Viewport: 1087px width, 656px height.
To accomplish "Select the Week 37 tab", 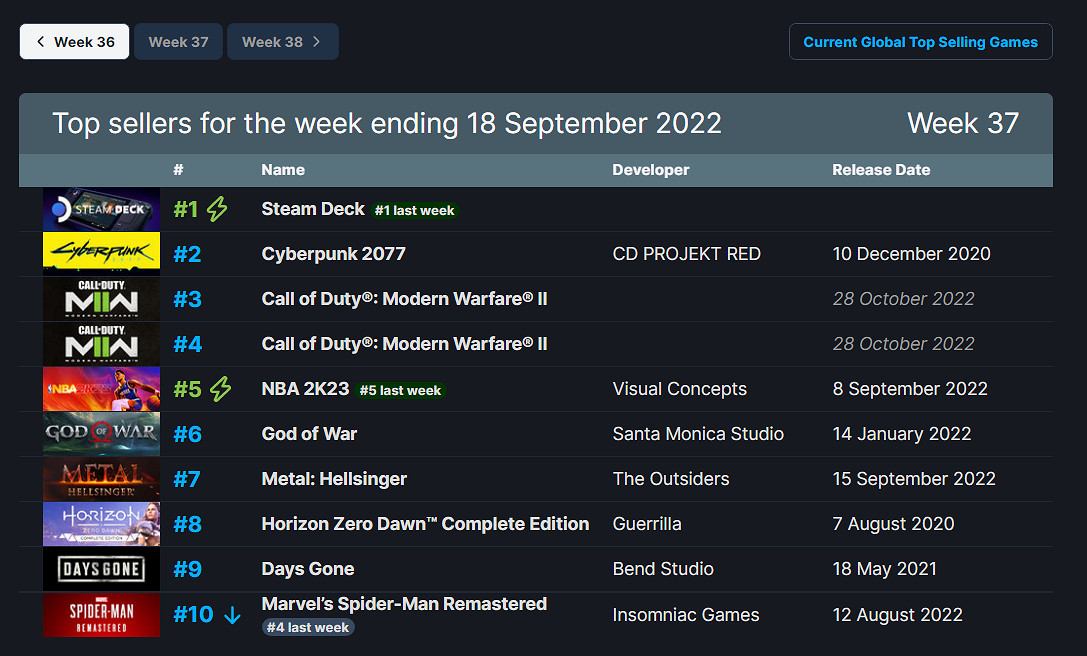I will (178, 42).
